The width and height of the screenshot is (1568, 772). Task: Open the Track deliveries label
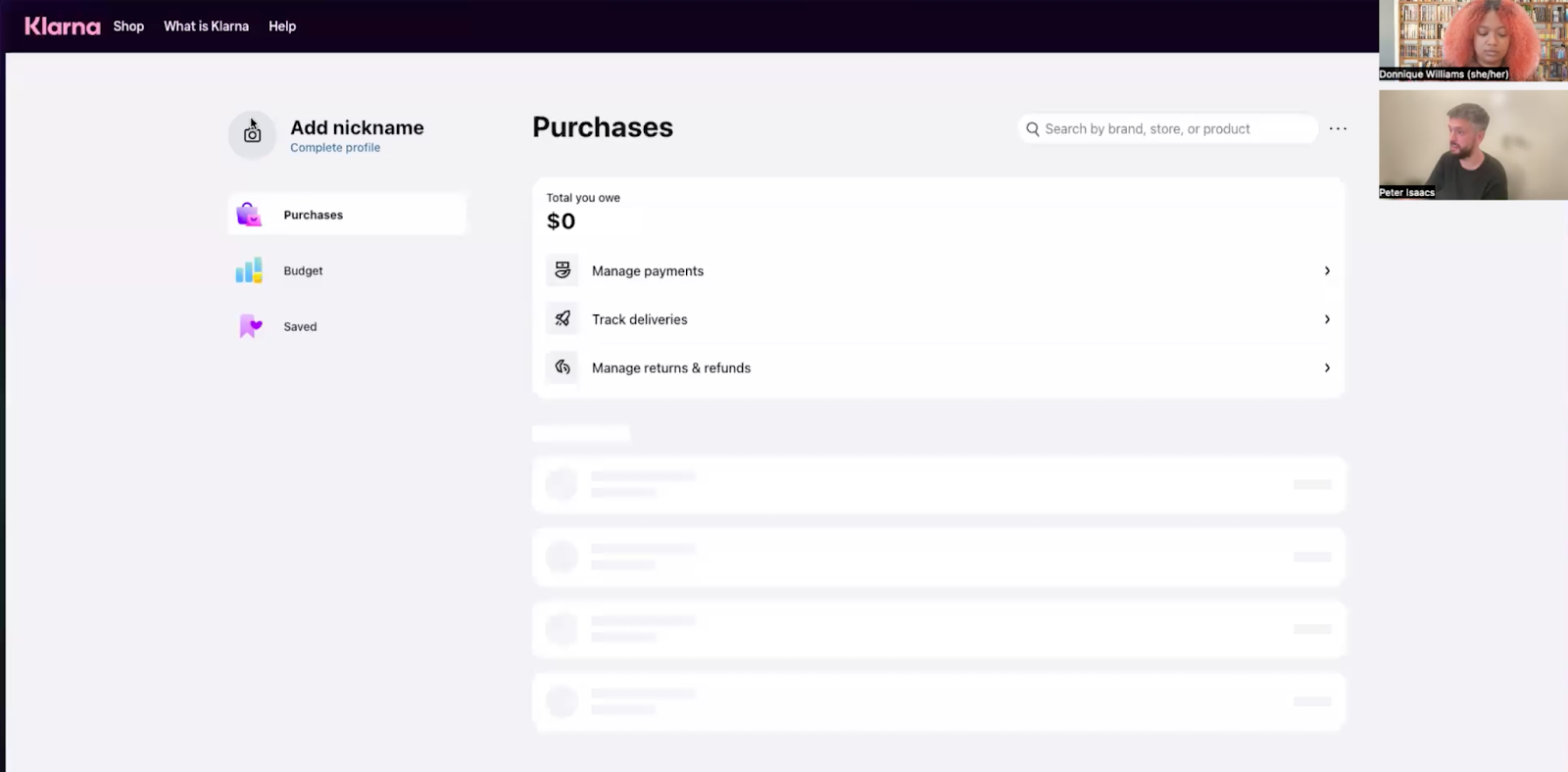640,319
